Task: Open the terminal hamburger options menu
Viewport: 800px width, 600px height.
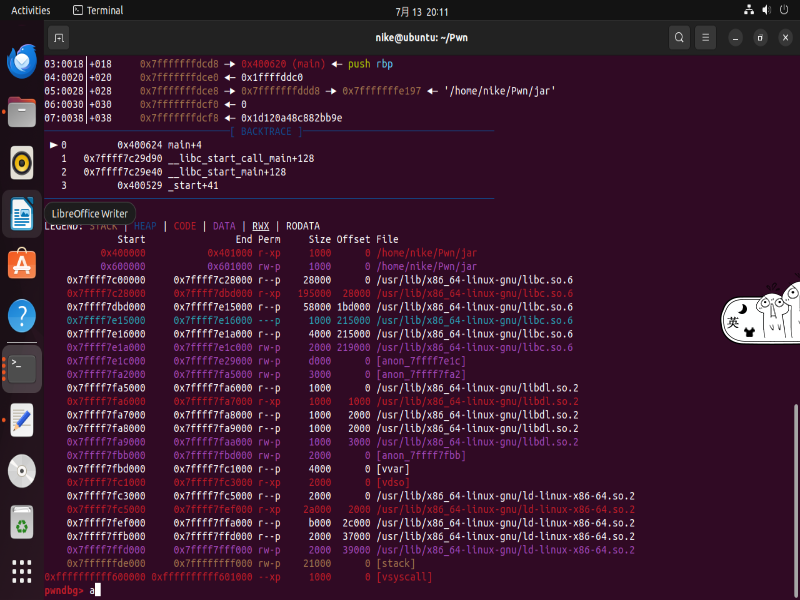Action: coord(706,38)
